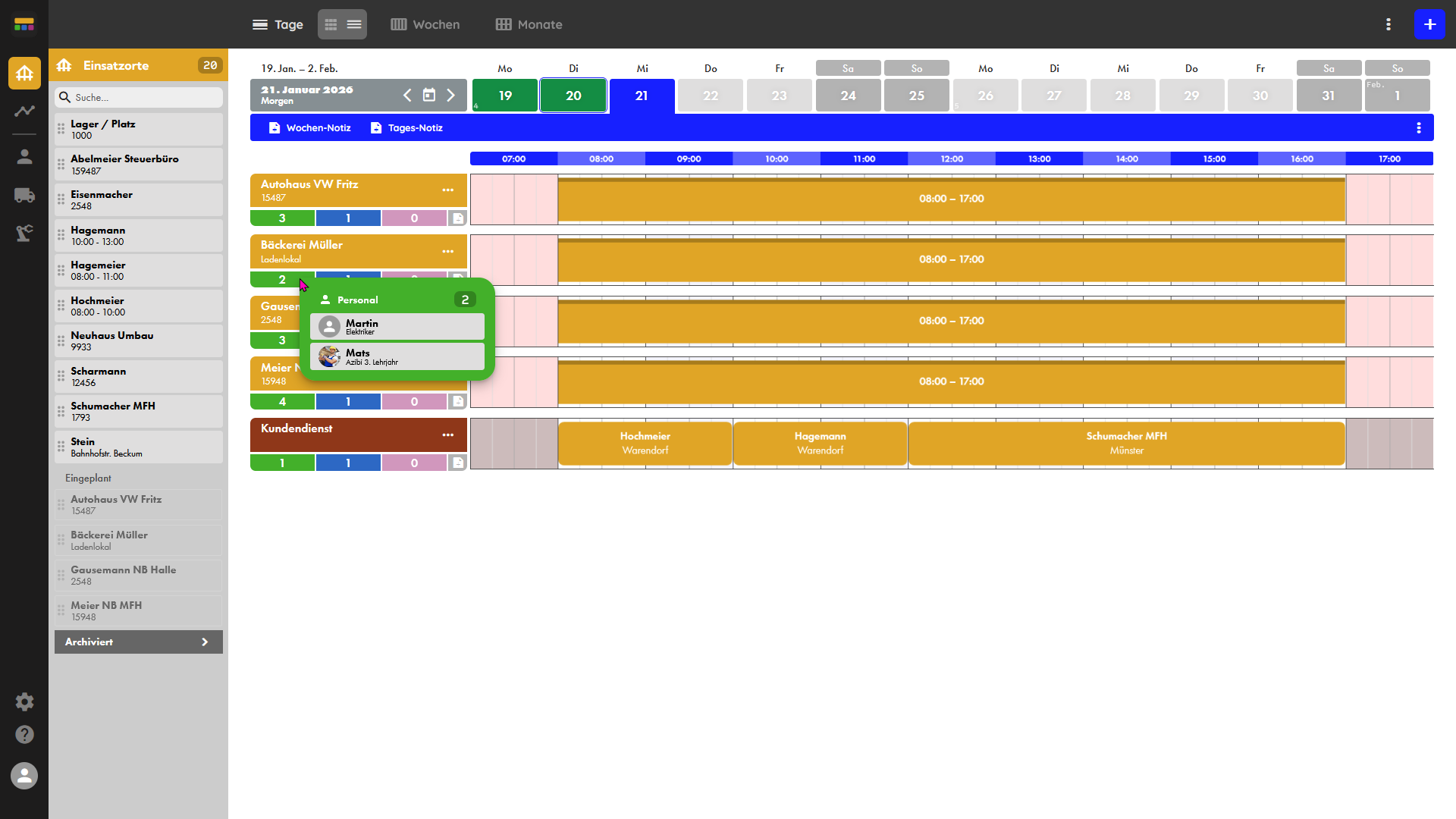Viewport: 1456px width, 819px height.
Task: Switch to list rows view toggle
Action: (x=354, y=24)
